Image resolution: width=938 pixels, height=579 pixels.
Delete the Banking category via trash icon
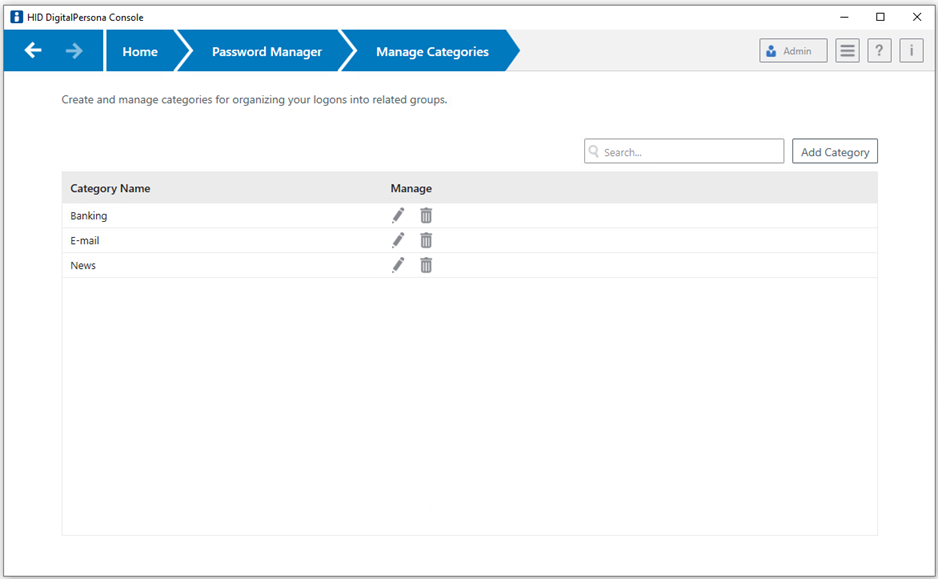point(426,215)
